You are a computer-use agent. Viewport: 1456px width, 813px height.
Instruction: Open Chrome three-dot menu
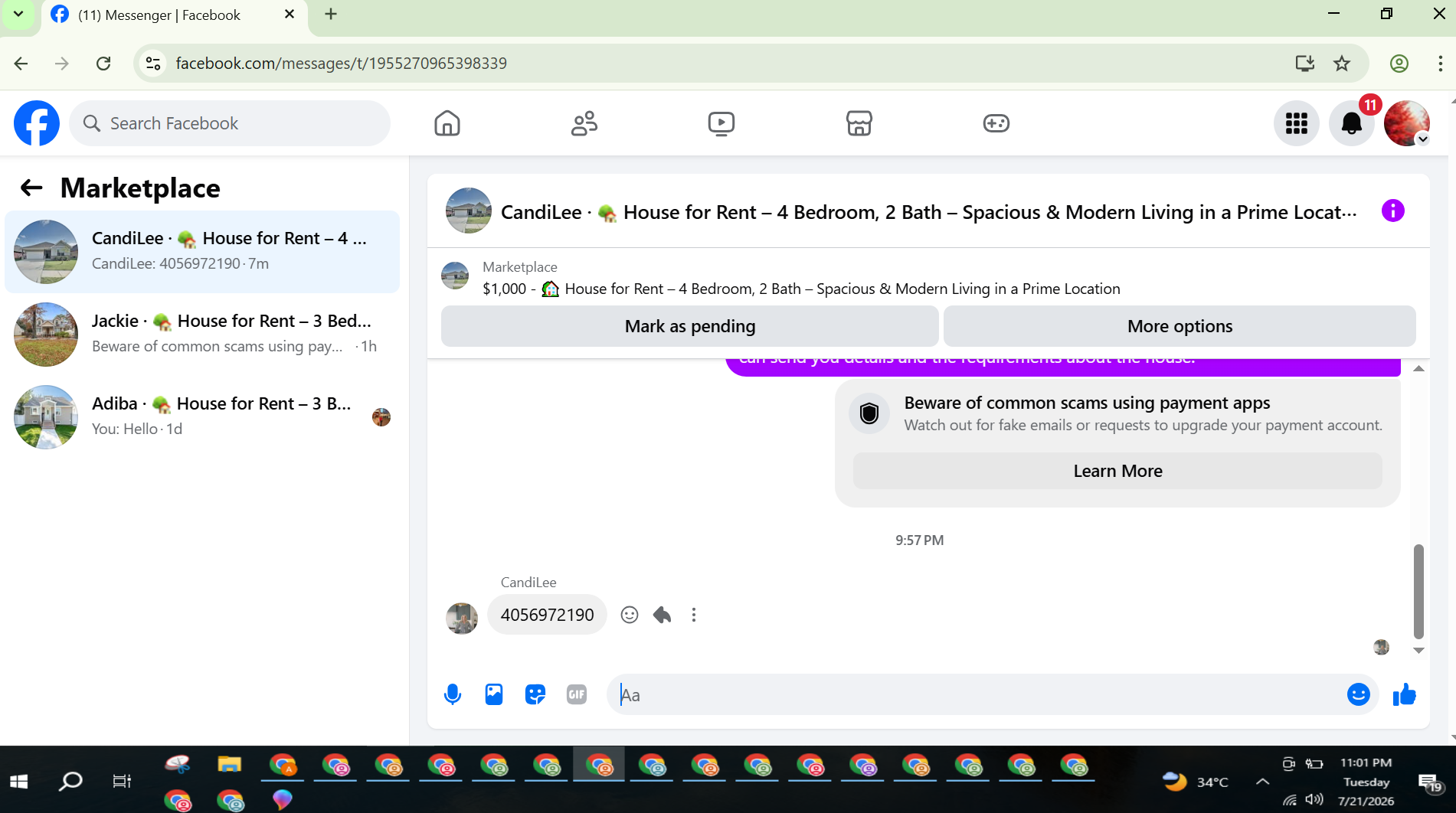click(x=1440, y=64)
